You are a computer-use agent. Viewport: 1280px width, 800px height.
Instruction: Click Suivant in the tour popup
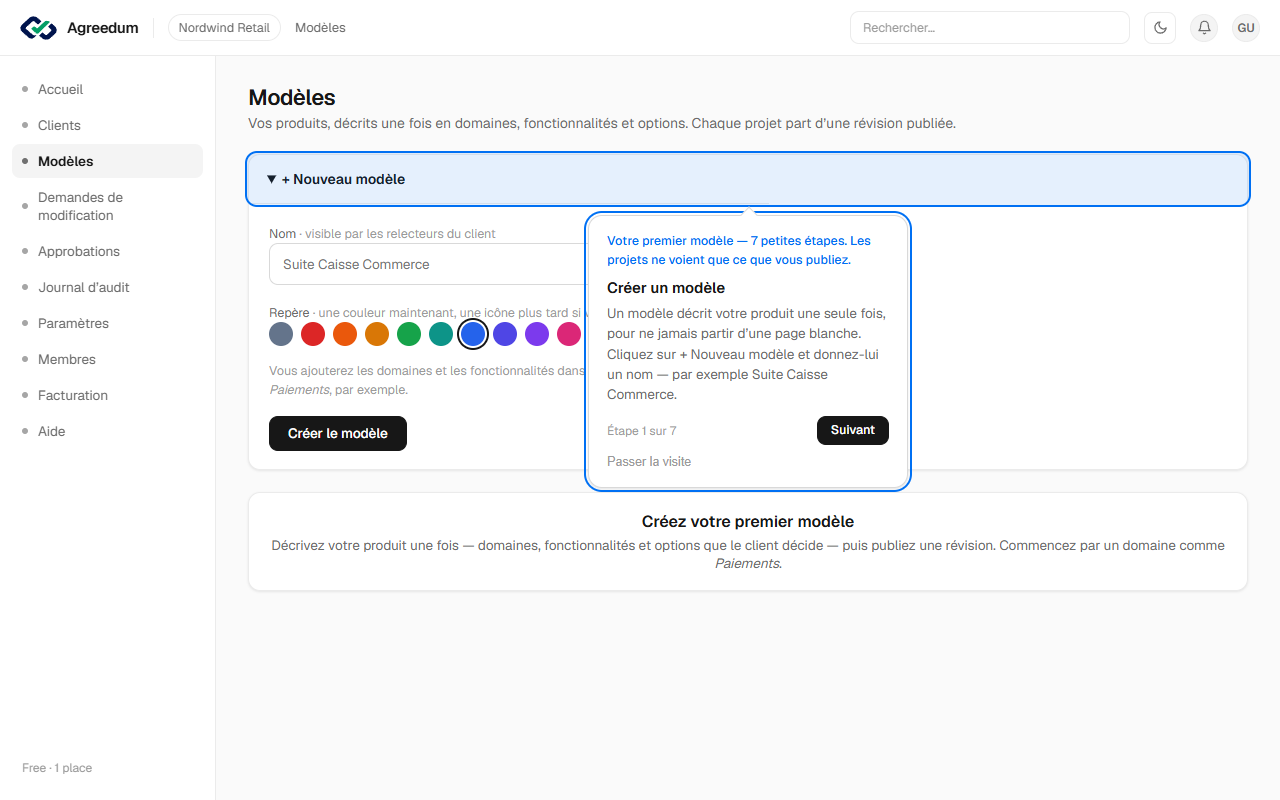[853, 430]
